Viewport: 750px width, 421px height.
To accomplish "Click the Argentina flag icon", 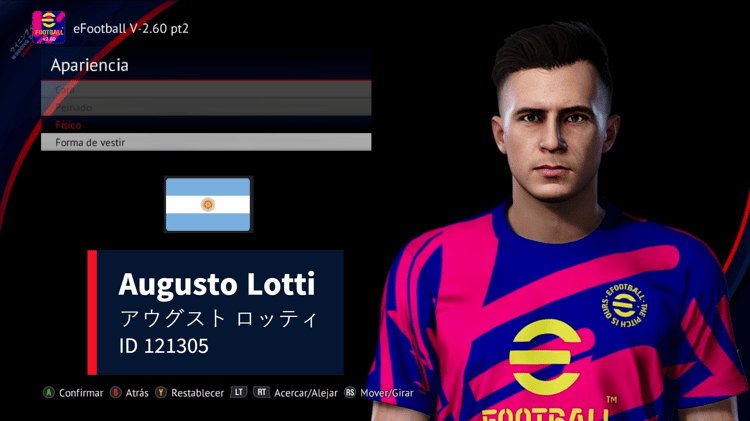I will [x=208, y=204].
